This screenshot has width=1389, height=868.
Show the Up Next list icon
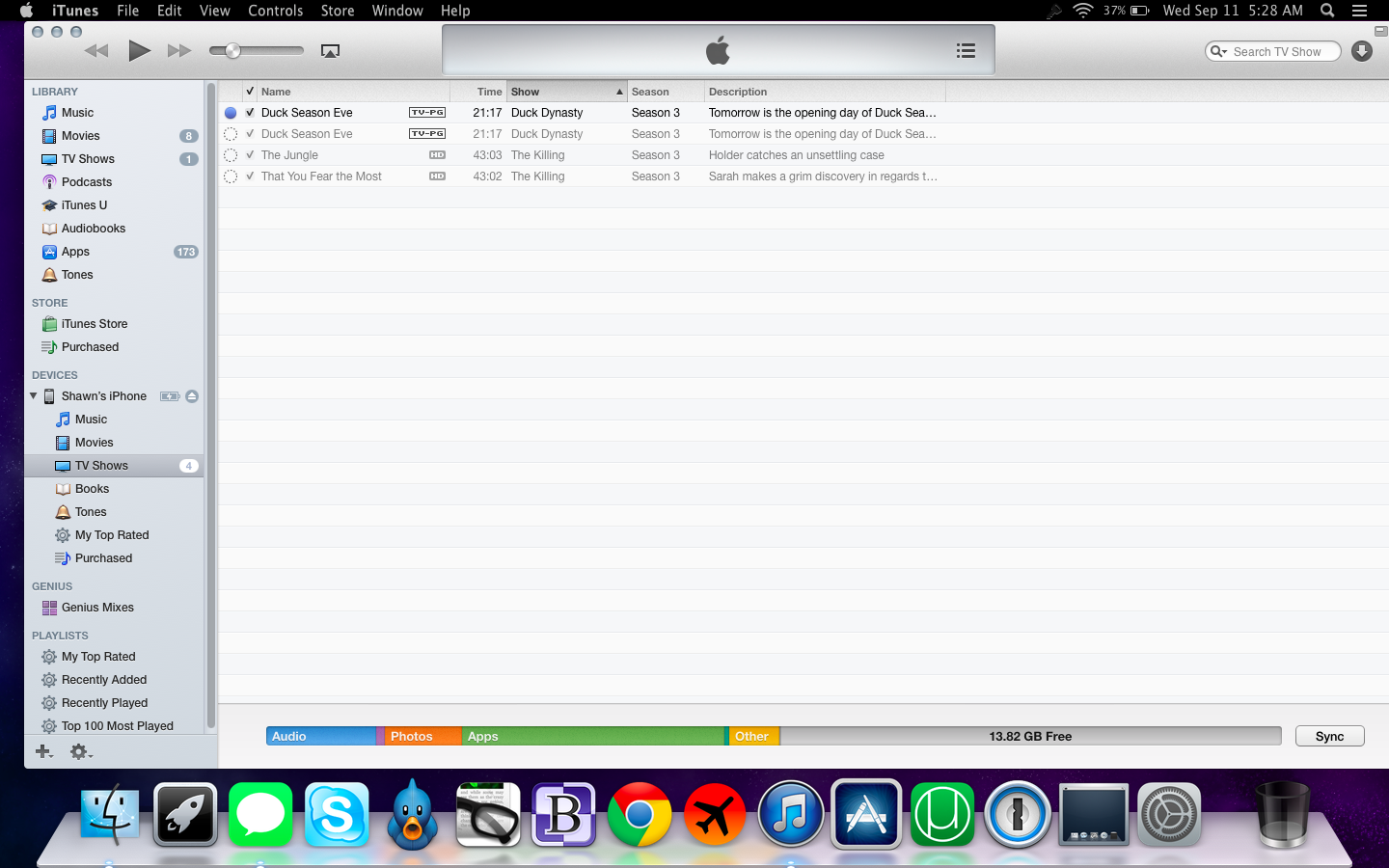point(966,50)
